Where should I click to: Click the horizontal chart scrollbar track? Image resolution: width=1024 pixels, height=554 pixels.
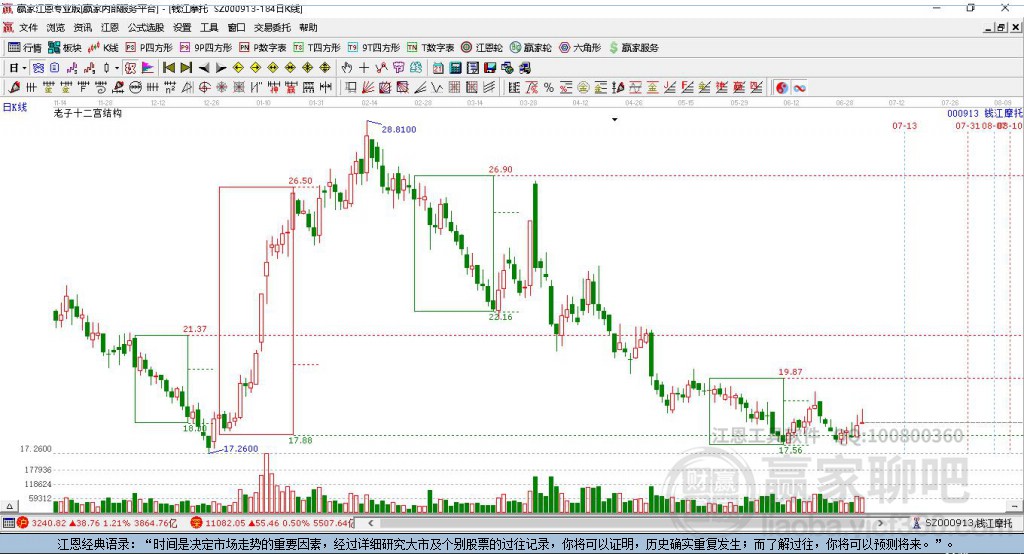tap(626, 523)
